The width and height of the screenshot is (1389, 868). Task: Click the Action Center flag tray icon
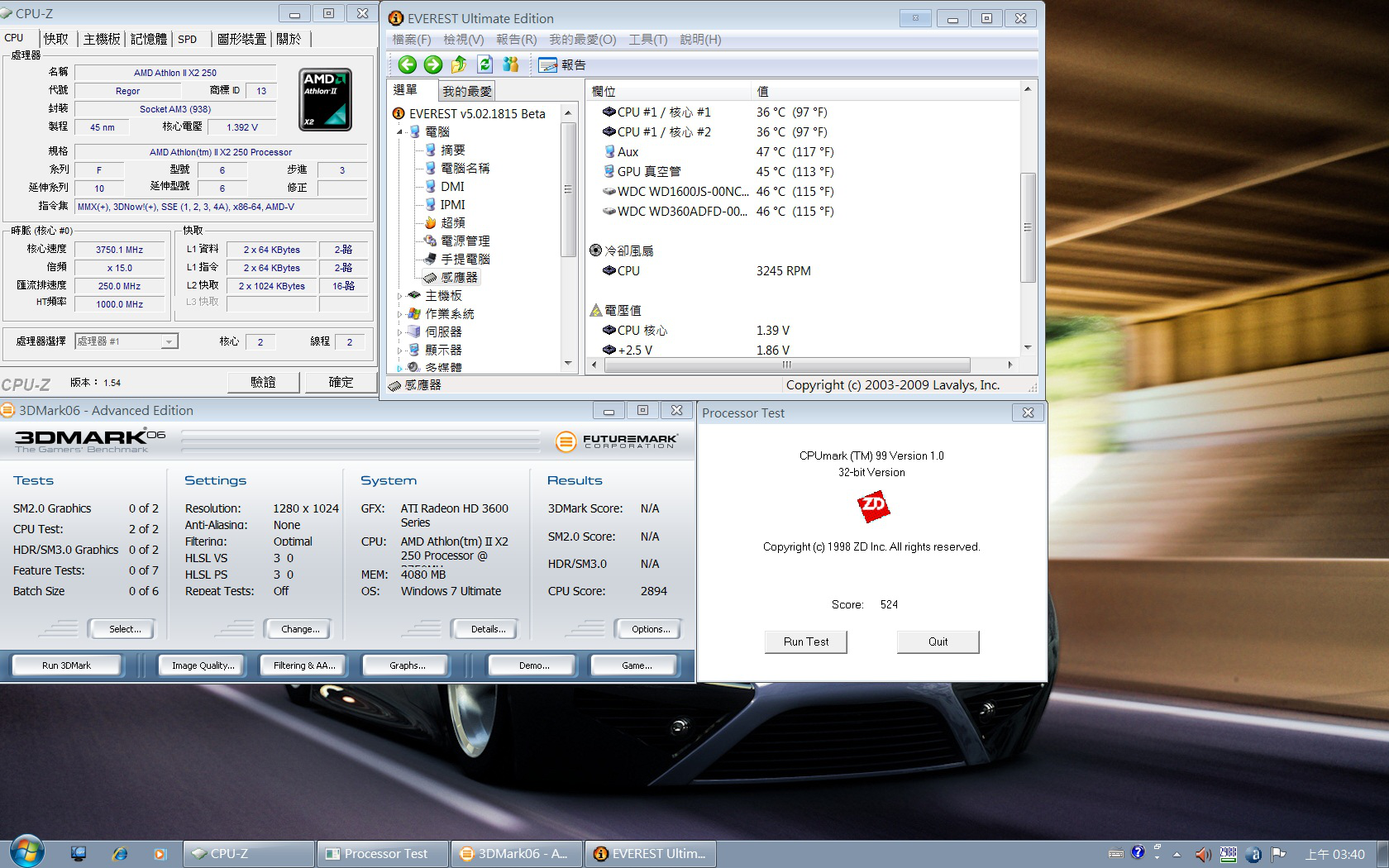(x=1278, y=854)
